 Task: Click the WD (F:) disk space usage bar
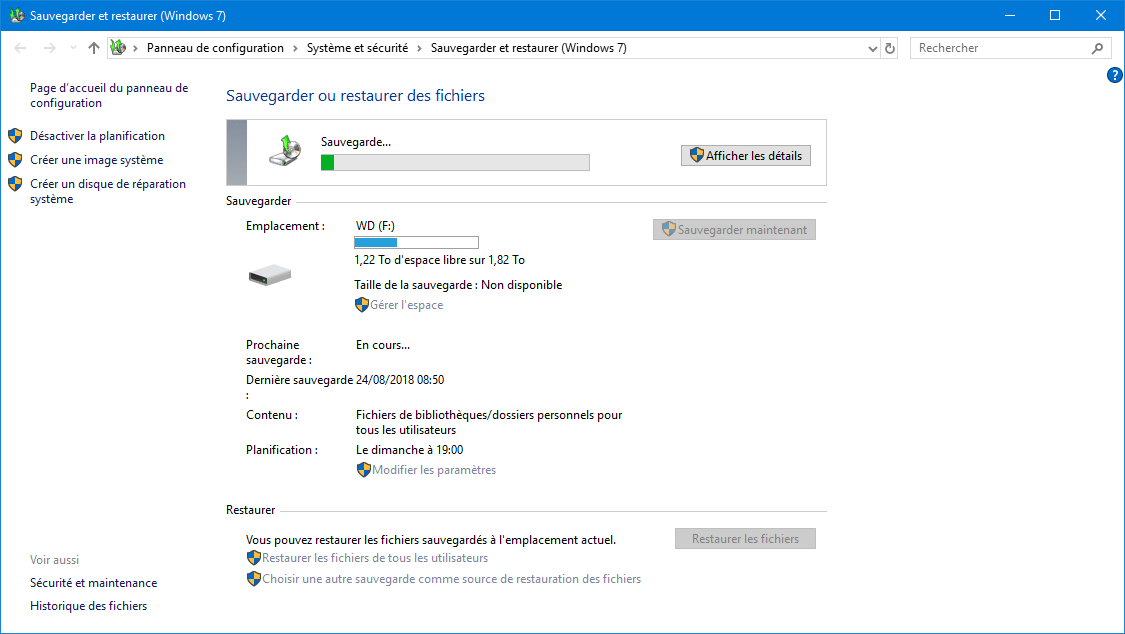click(416, 242)
